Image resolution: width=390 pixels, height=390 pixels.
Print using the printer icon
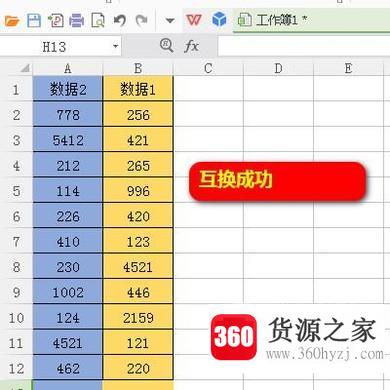click(77, 21)
